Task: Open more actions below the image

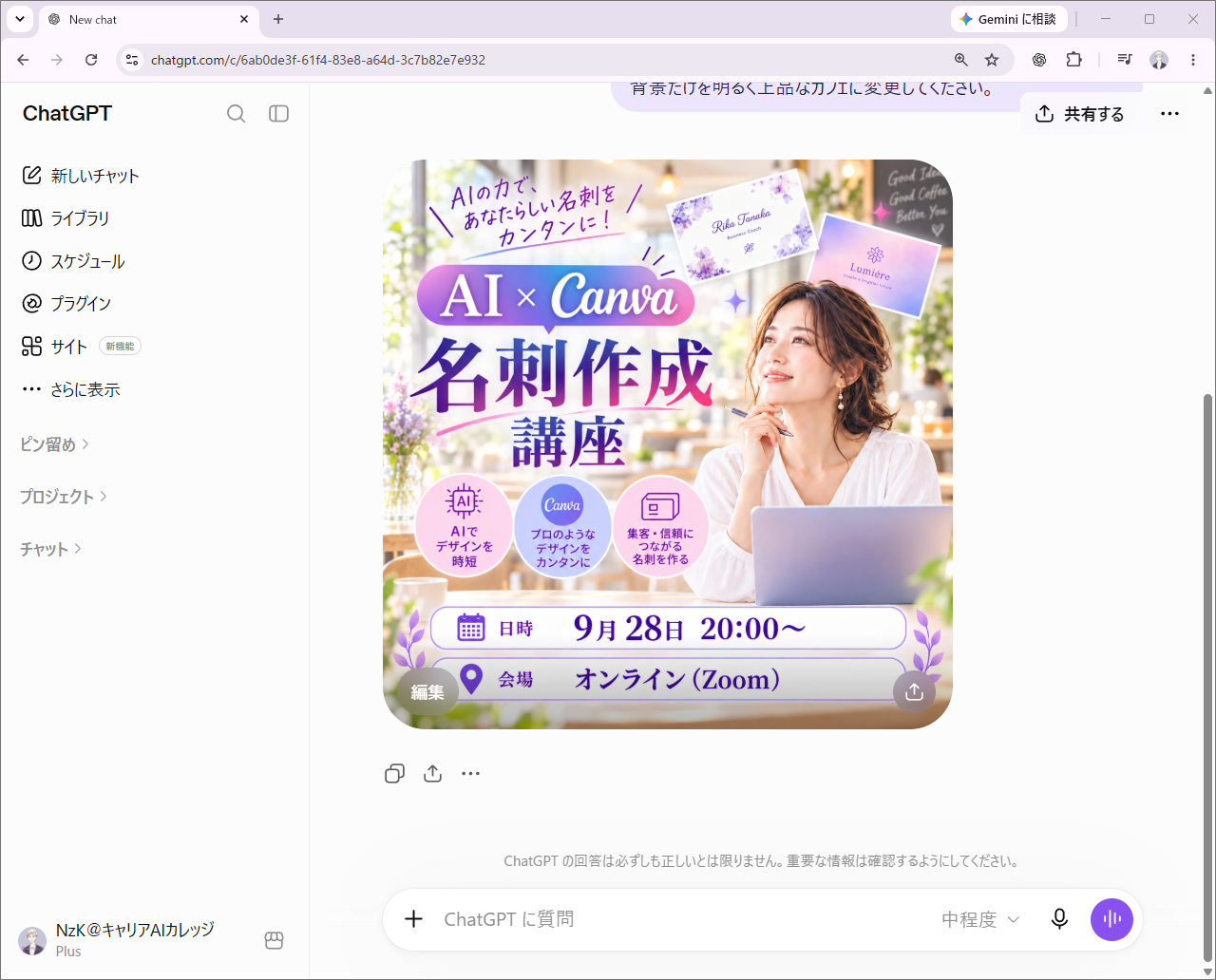Action: pos(471,774)
